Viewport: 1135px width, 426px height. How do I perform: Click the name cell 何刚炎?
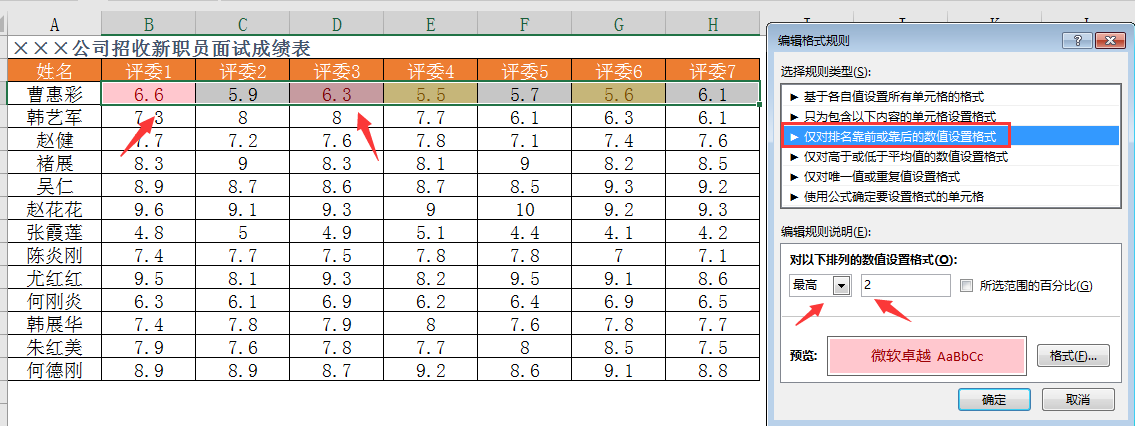(x=54, y=301)
